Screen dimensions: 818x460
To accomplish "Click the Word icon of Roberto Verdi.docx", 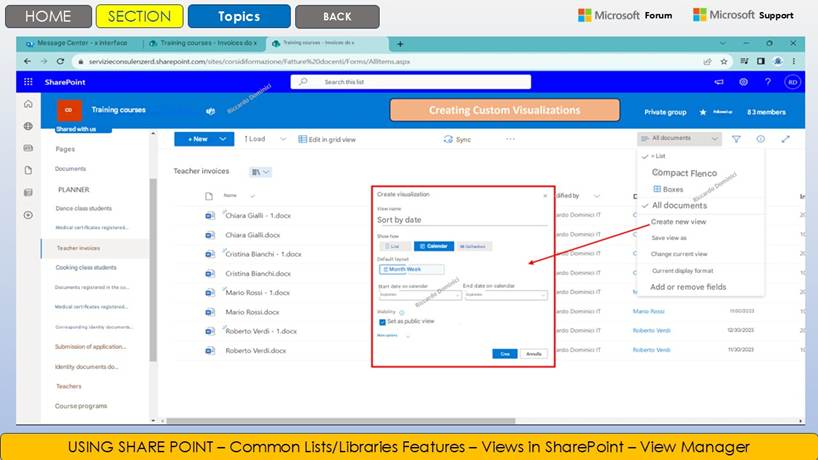I will coord(210,350).
